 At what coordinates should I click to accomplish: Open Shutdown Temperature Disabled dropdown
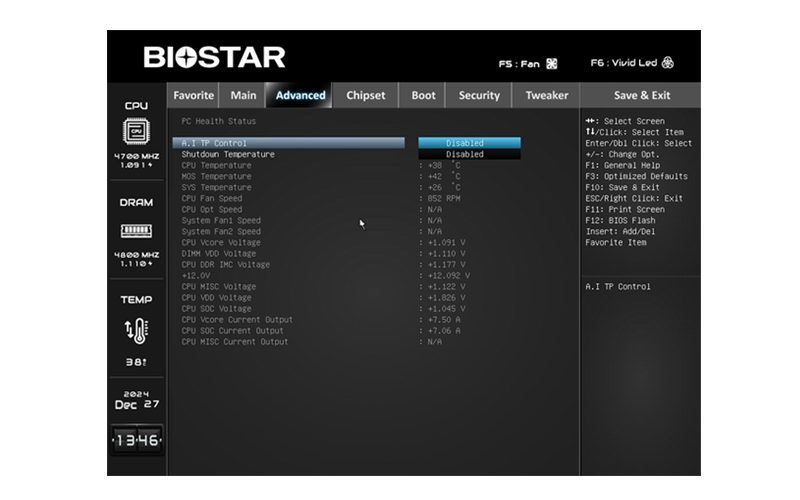(469, 154)
